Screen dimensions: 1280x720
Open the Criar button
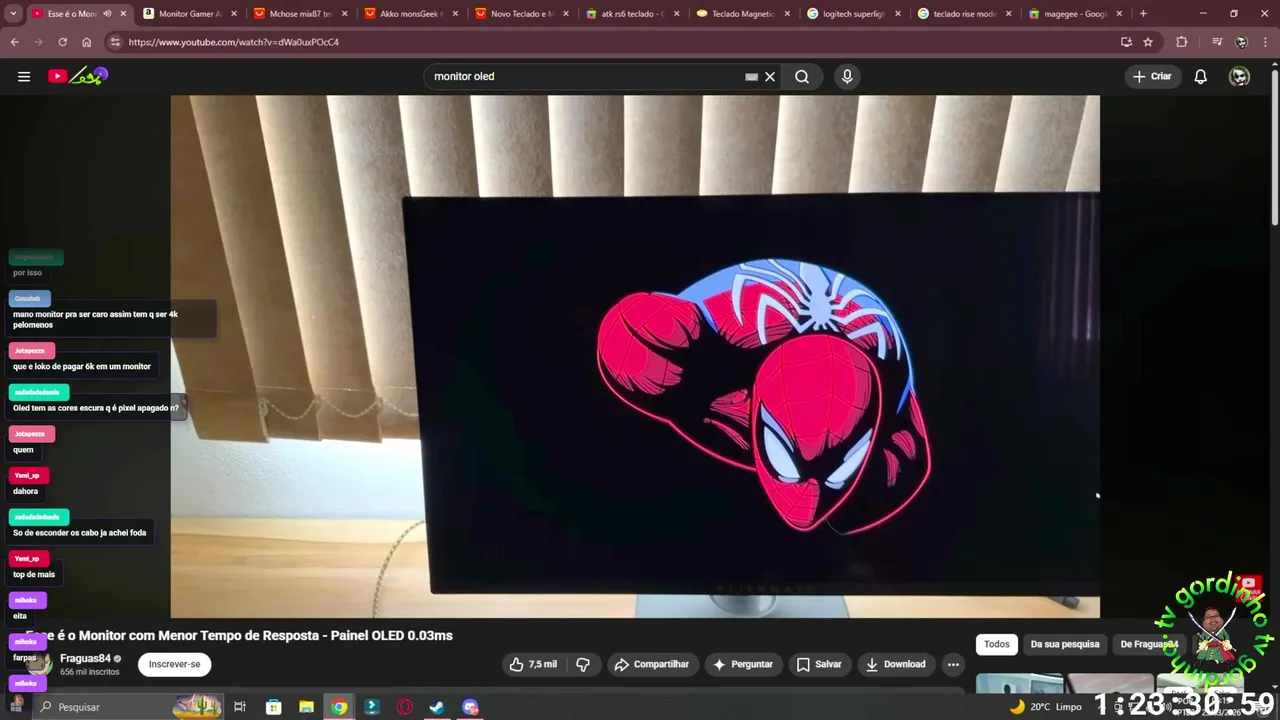[x=1152, y=76]
